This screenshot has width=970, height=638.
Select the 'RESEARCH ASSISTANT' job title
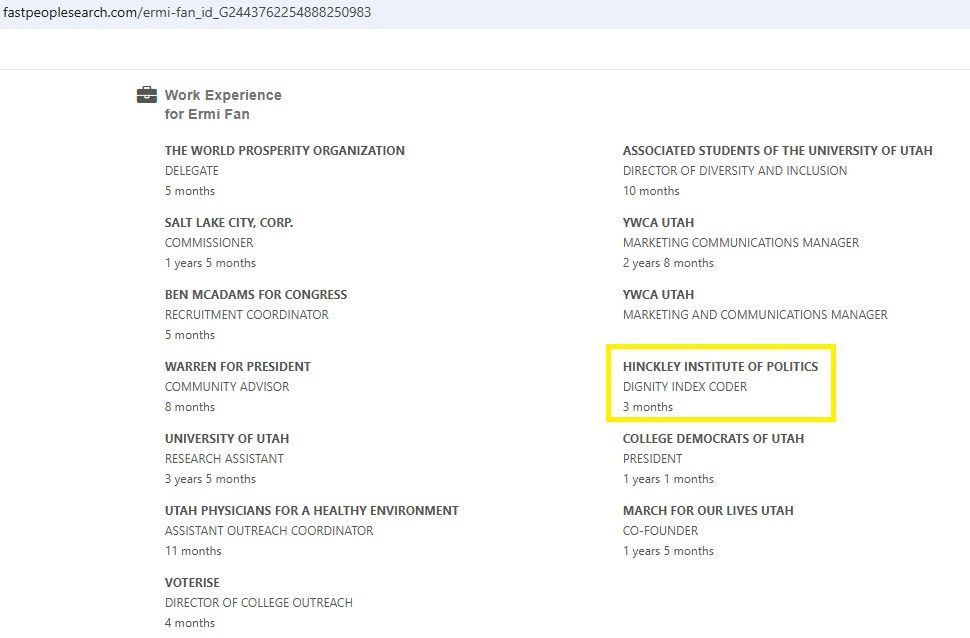click(x=225, y=459)
